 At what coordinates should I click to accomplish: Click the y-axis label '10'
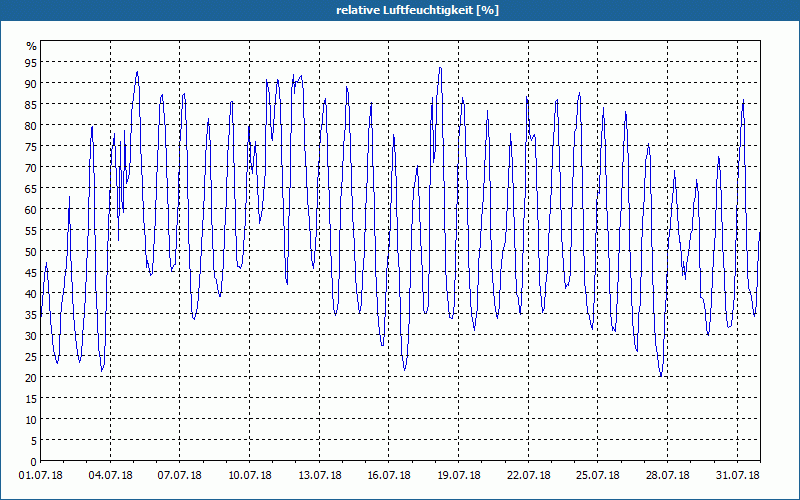click(32, 420)
